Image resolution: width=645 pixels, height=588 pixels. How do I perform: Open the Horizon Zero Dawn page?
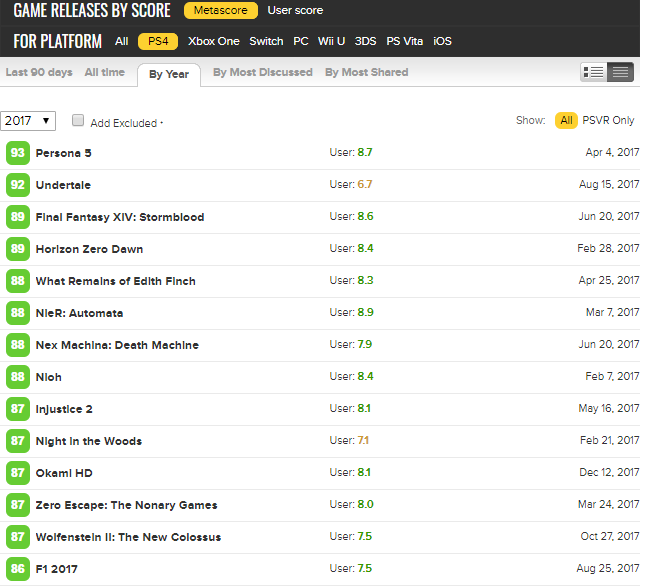(89, 249)
